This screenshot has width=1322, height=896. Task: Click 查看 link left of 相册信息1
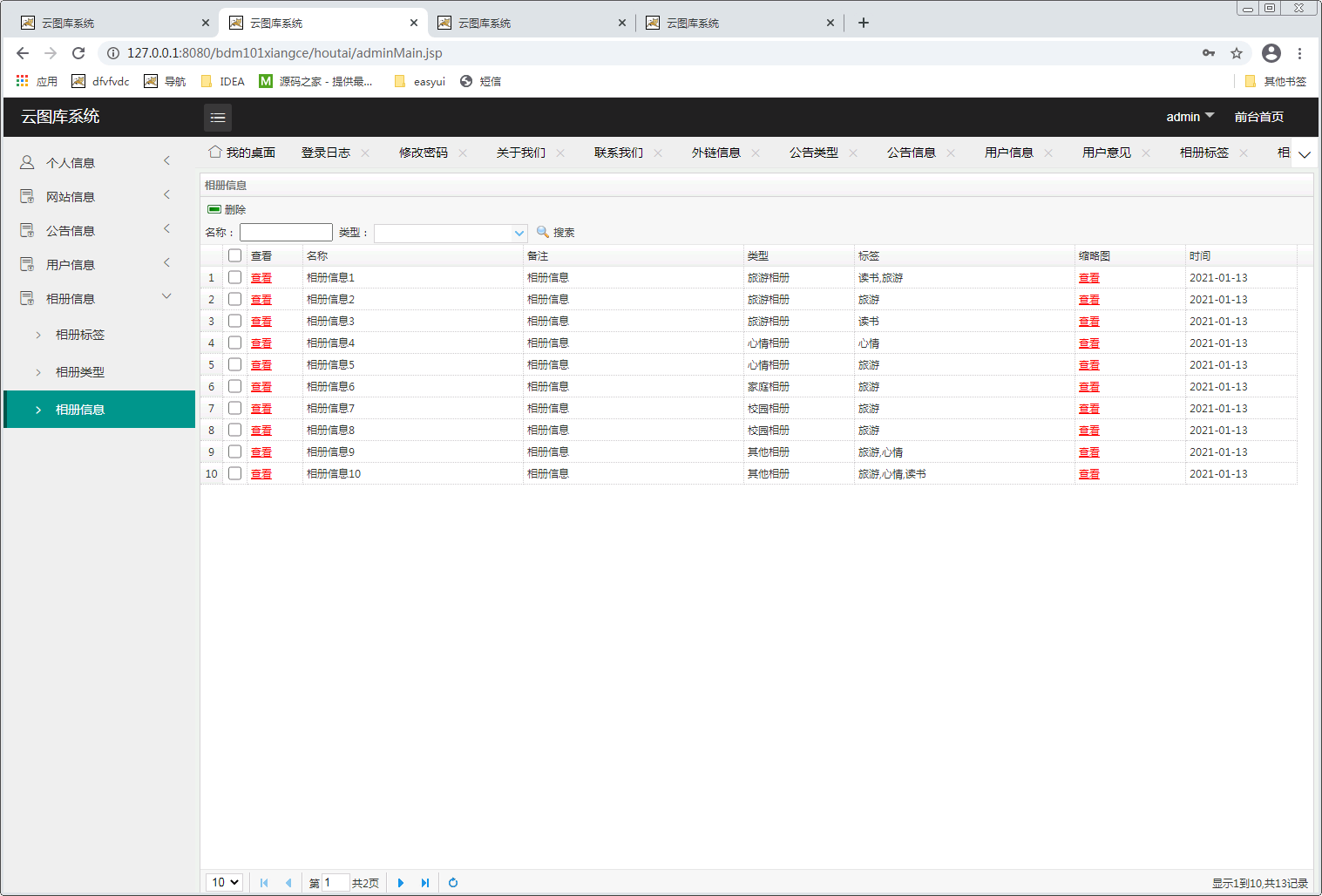pos(261,278)
